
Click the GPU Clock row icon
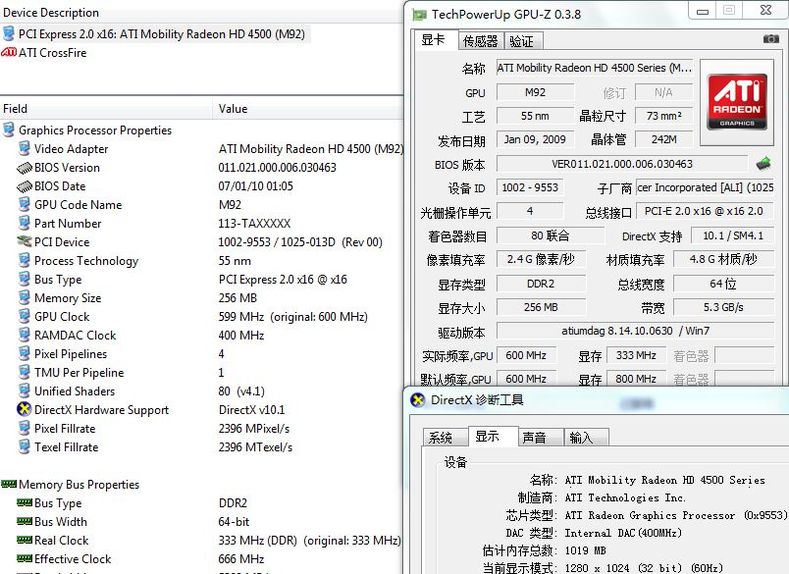pyautogui.click(x=24, y=316)
